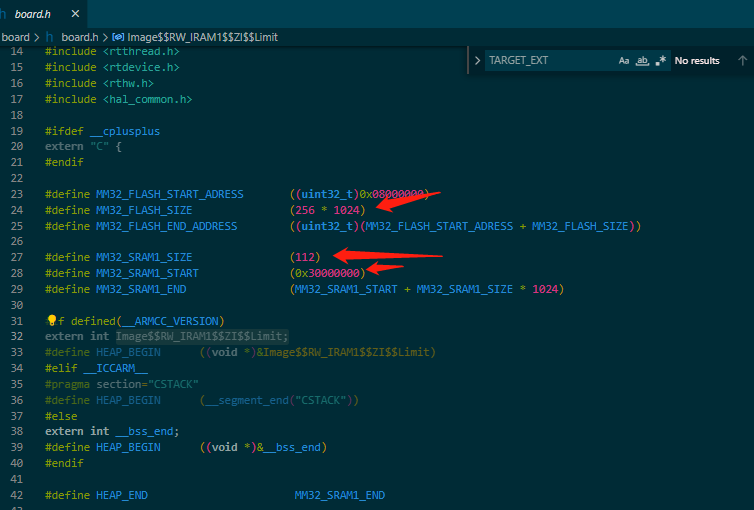Viewport: 754px width, 510px height.
Task: Click MM32_FLASH_END_ADDRESS macro name
Action: (166, 226)
